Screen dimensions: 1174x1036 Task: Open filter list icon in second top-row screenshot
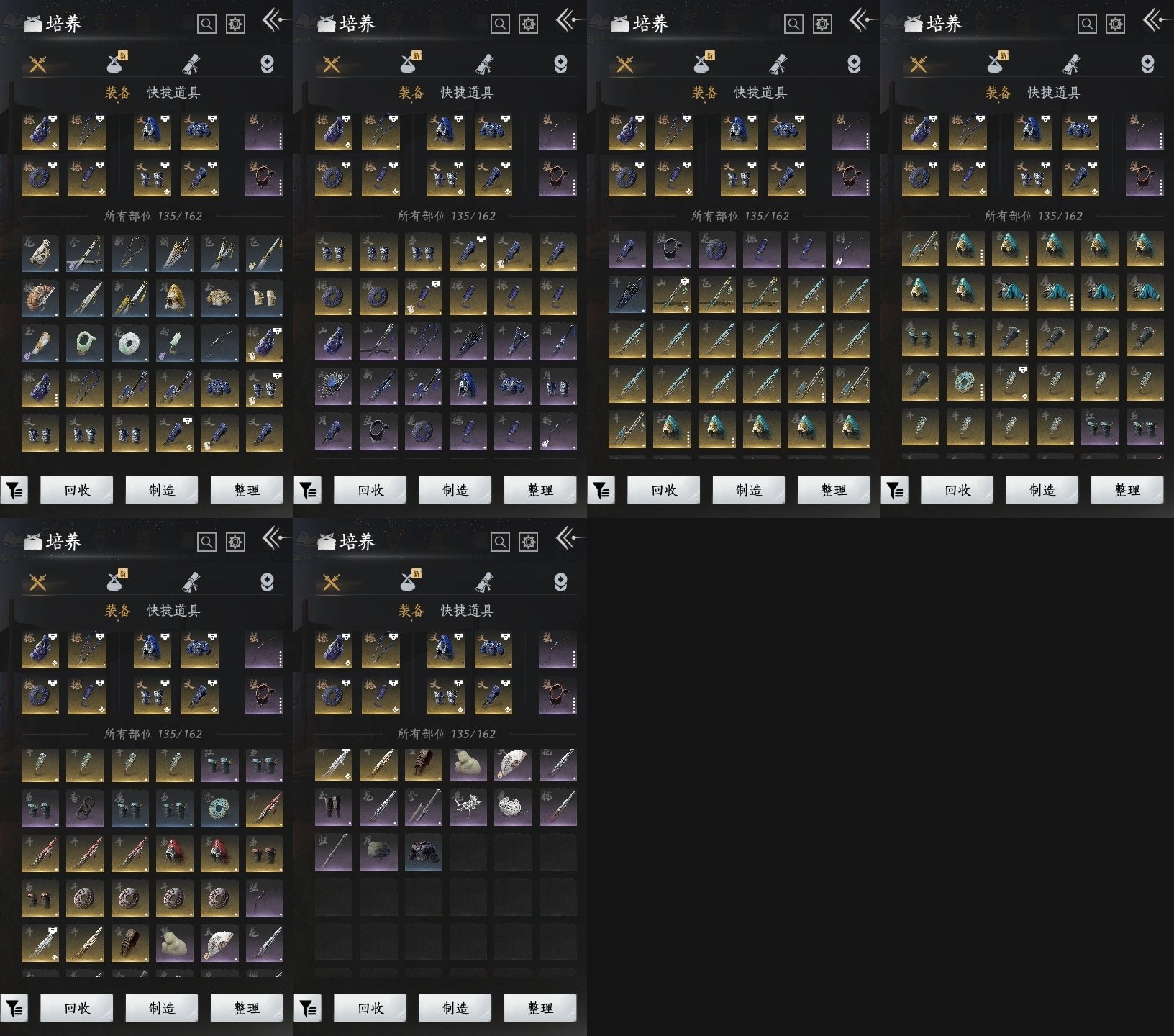307,490
